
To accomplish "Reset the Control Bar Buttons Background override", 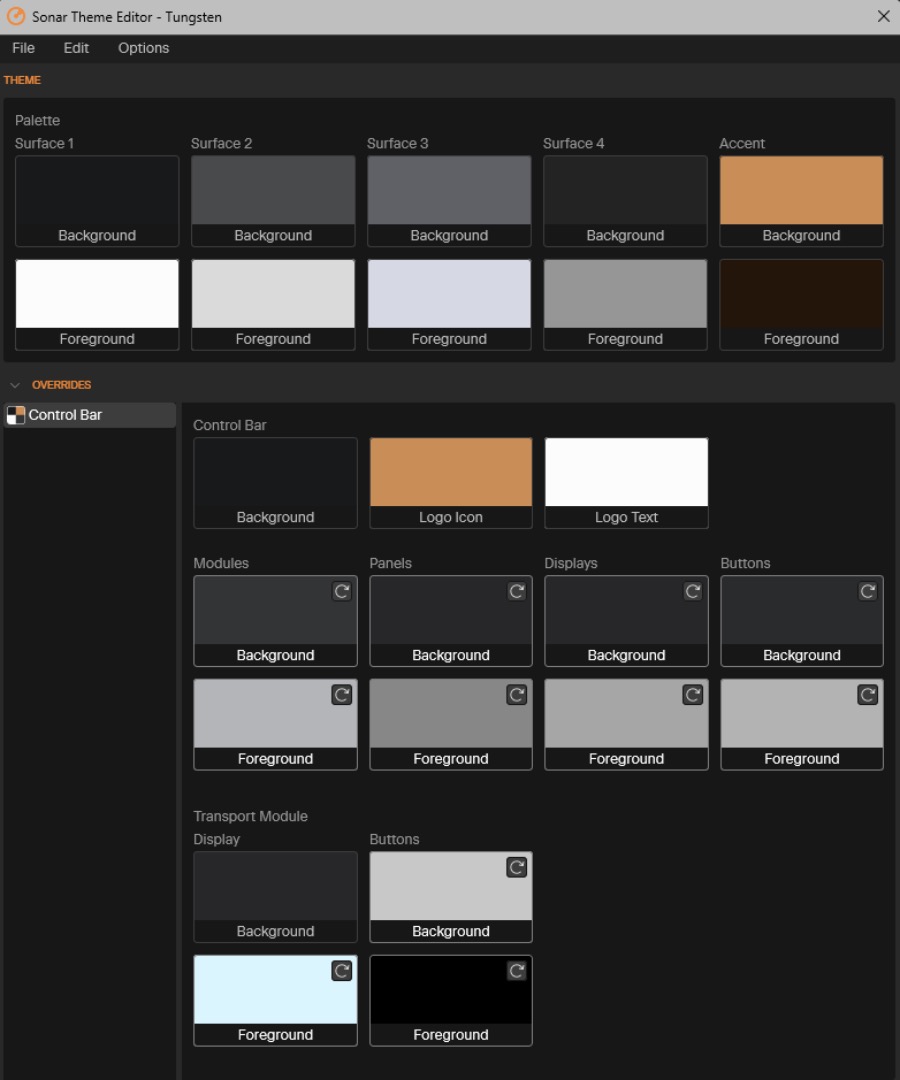I will pos(868,591).
